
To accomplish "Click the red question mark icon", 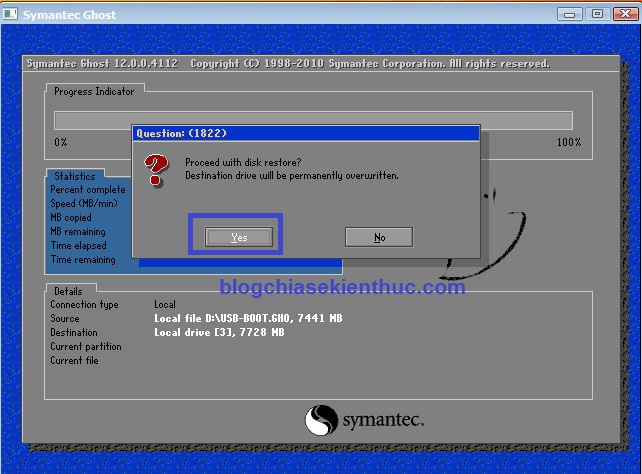I will [x=156, y=170].
